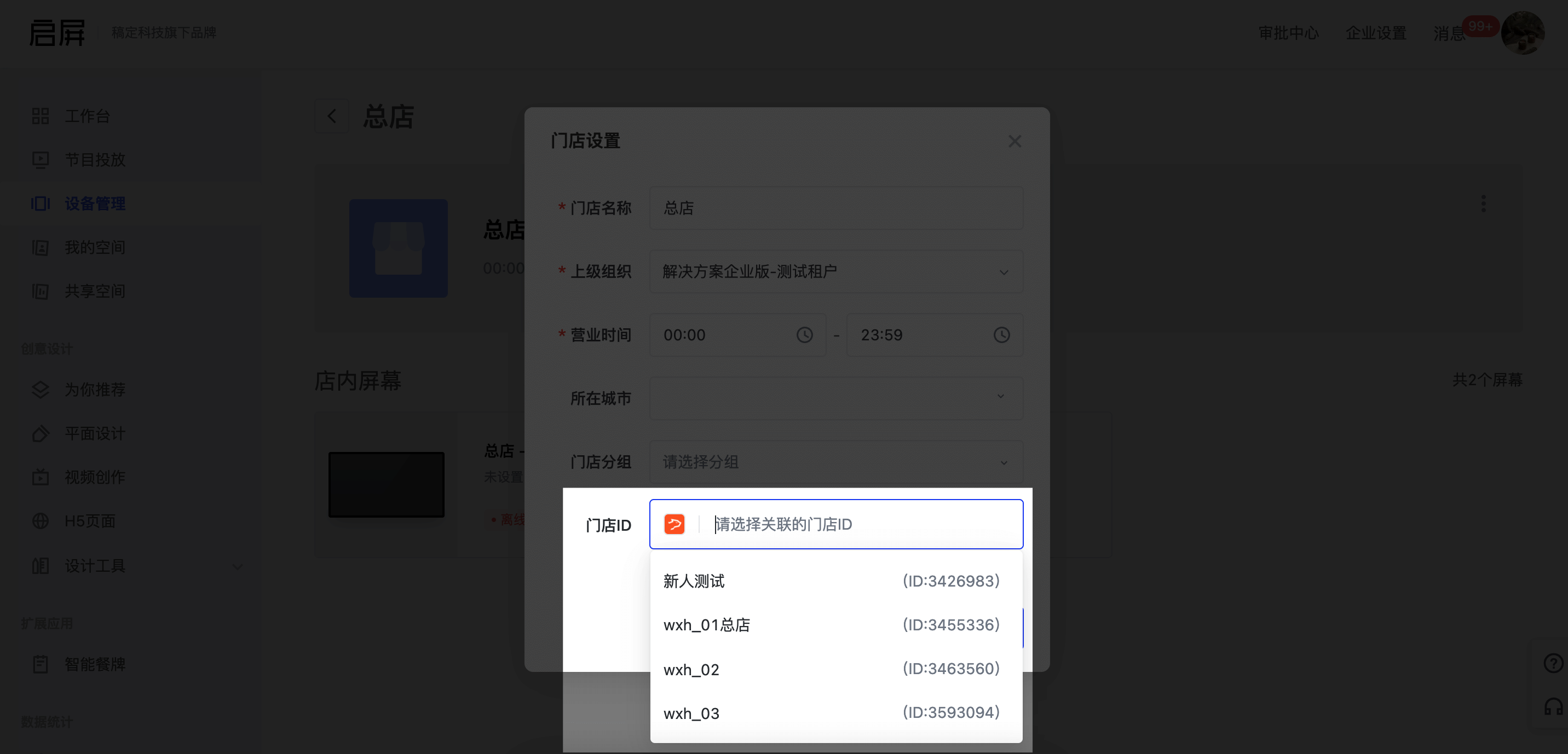
Task: Open 工作台 in the sidebar
Action: 87,116
